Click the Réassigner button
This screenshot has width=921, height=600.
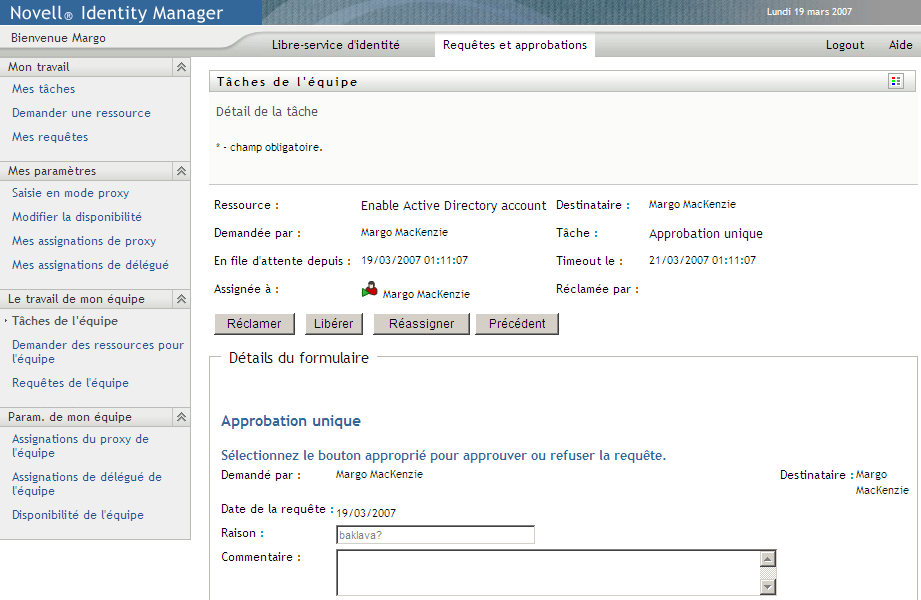421,324
